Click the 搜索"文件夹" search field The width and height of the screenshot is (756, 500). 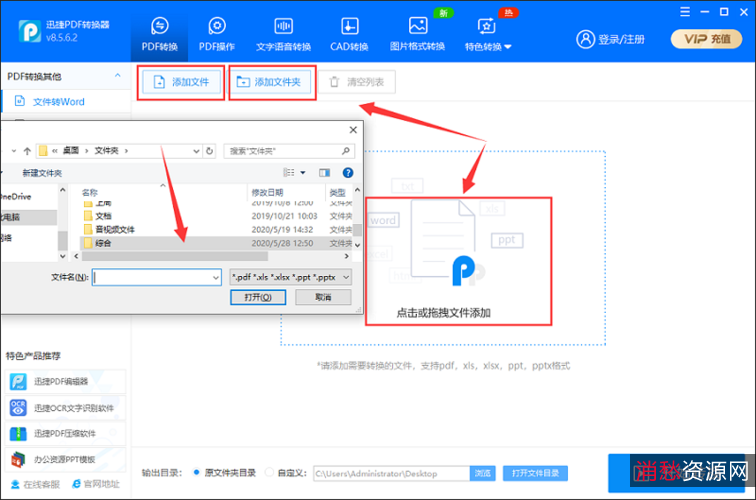coord(289,151)
